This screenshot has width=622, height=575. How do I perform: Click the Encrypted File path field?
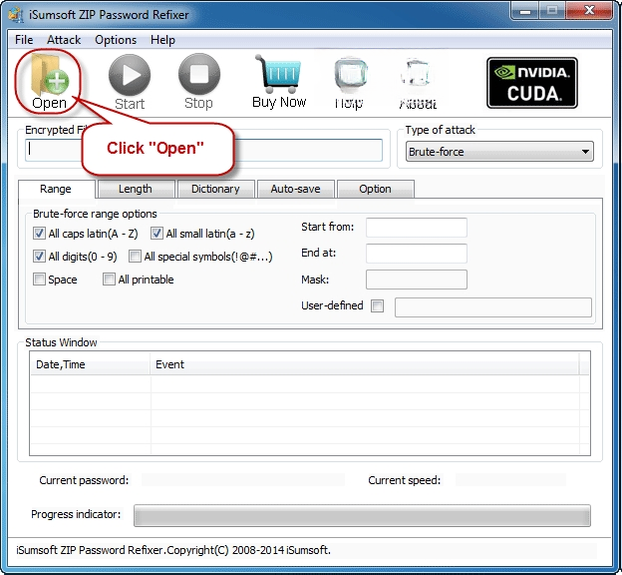pyautogui.click(x=203, y=150)
